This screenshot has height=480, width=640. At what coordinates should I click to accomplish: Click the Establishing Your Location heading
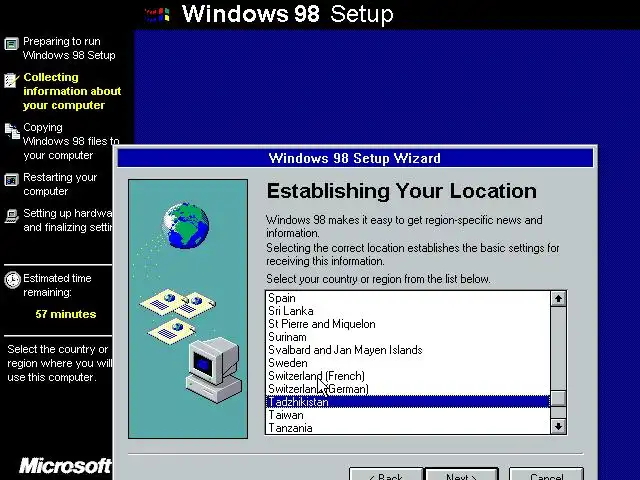pyautogui.click(x=402, y=191)
